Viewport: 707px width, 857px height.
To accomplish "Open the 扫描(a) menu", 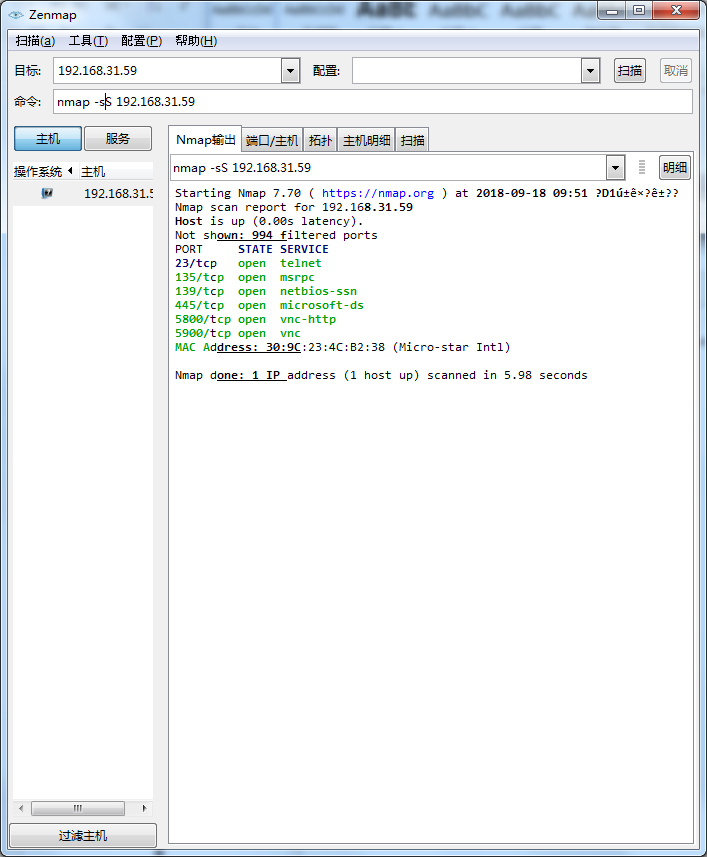I will [x=36, y=41].
